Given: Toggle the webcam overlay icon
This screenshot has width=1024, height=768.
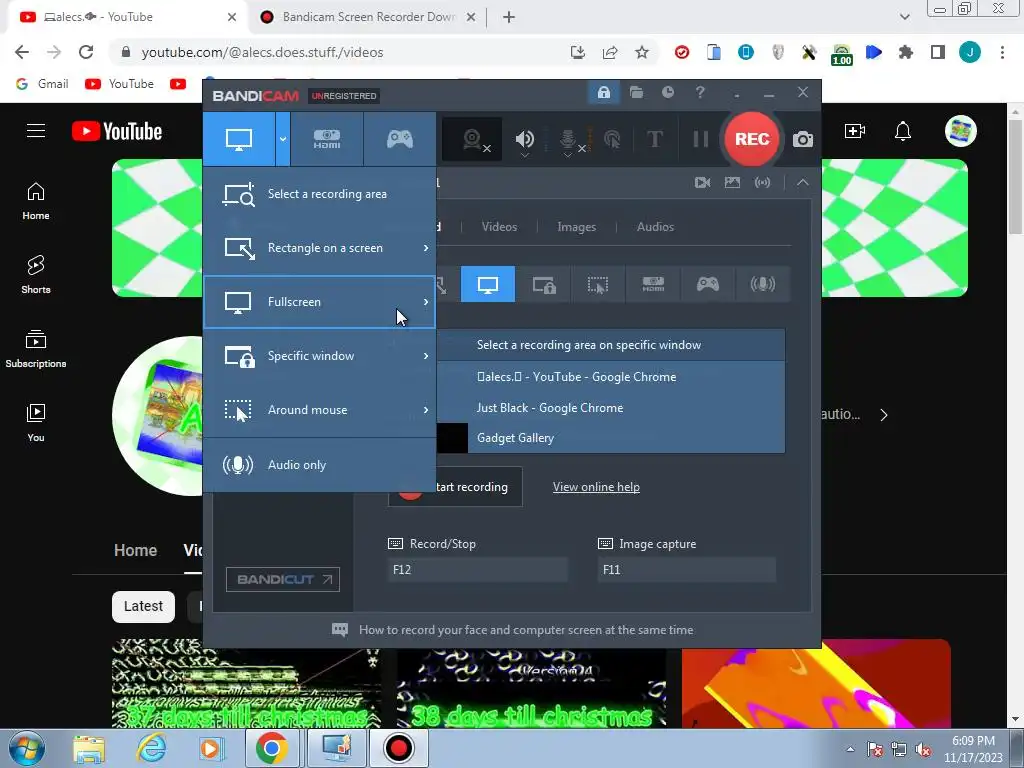Looking at the screenshot, I should pyautogui.click(x=473, y=139).
